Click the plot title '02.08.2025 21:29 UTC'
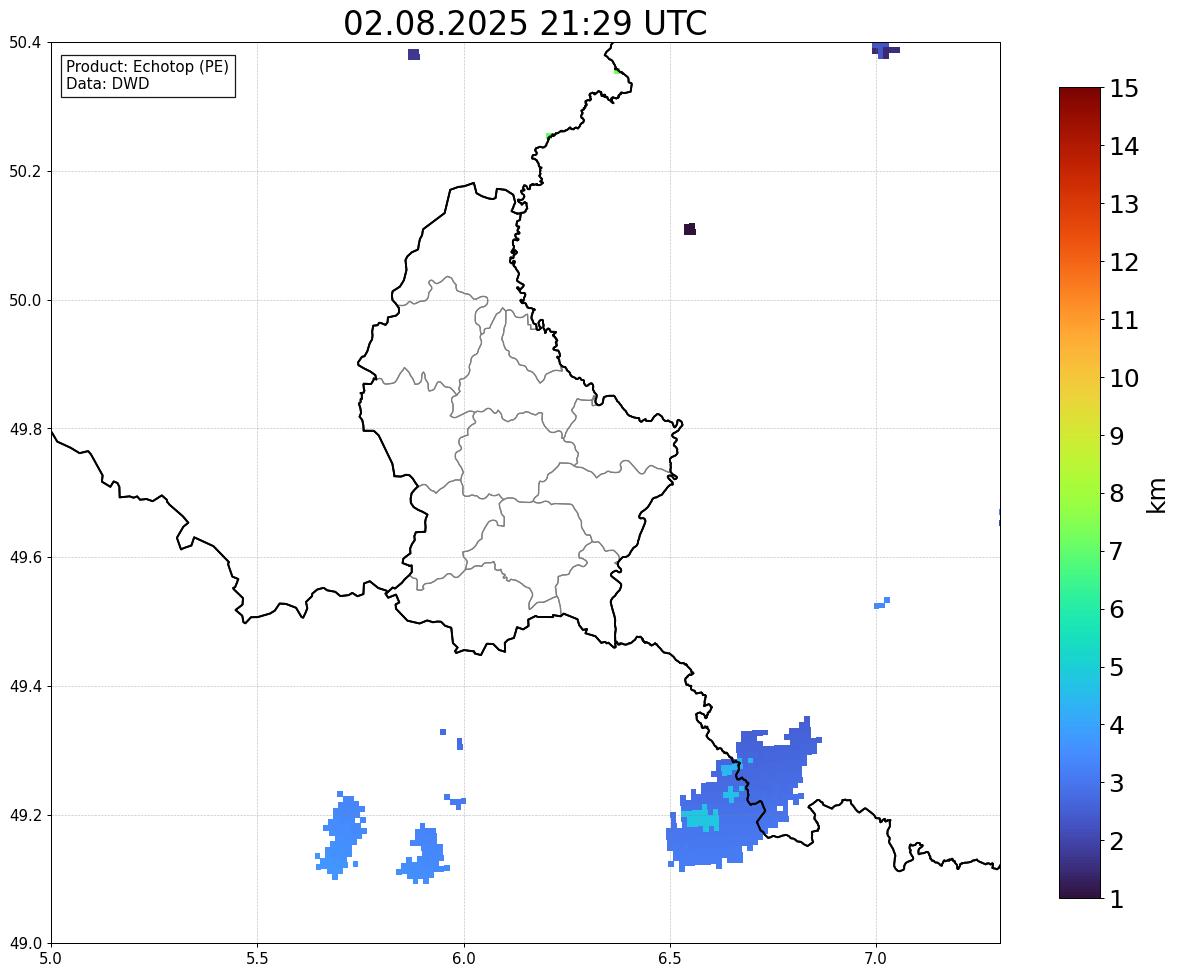This screenshot has width=1178, height=976. click(x=525, y=23)
